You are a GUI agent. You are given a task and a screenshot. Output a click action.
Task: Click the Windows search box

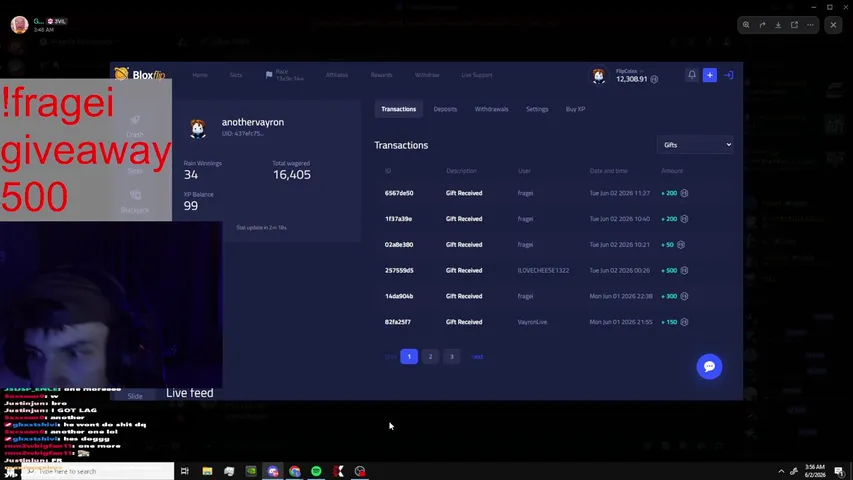pyautogui.click(x=98, y=471)
